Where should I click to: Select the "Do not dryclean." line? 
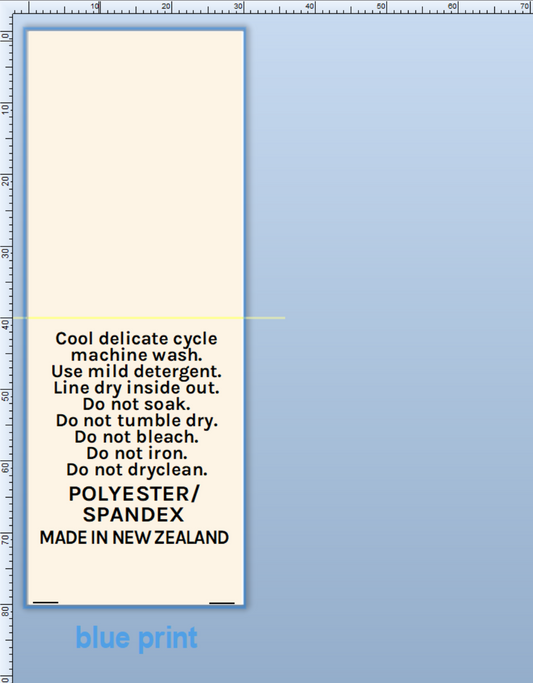pos(136,470)
